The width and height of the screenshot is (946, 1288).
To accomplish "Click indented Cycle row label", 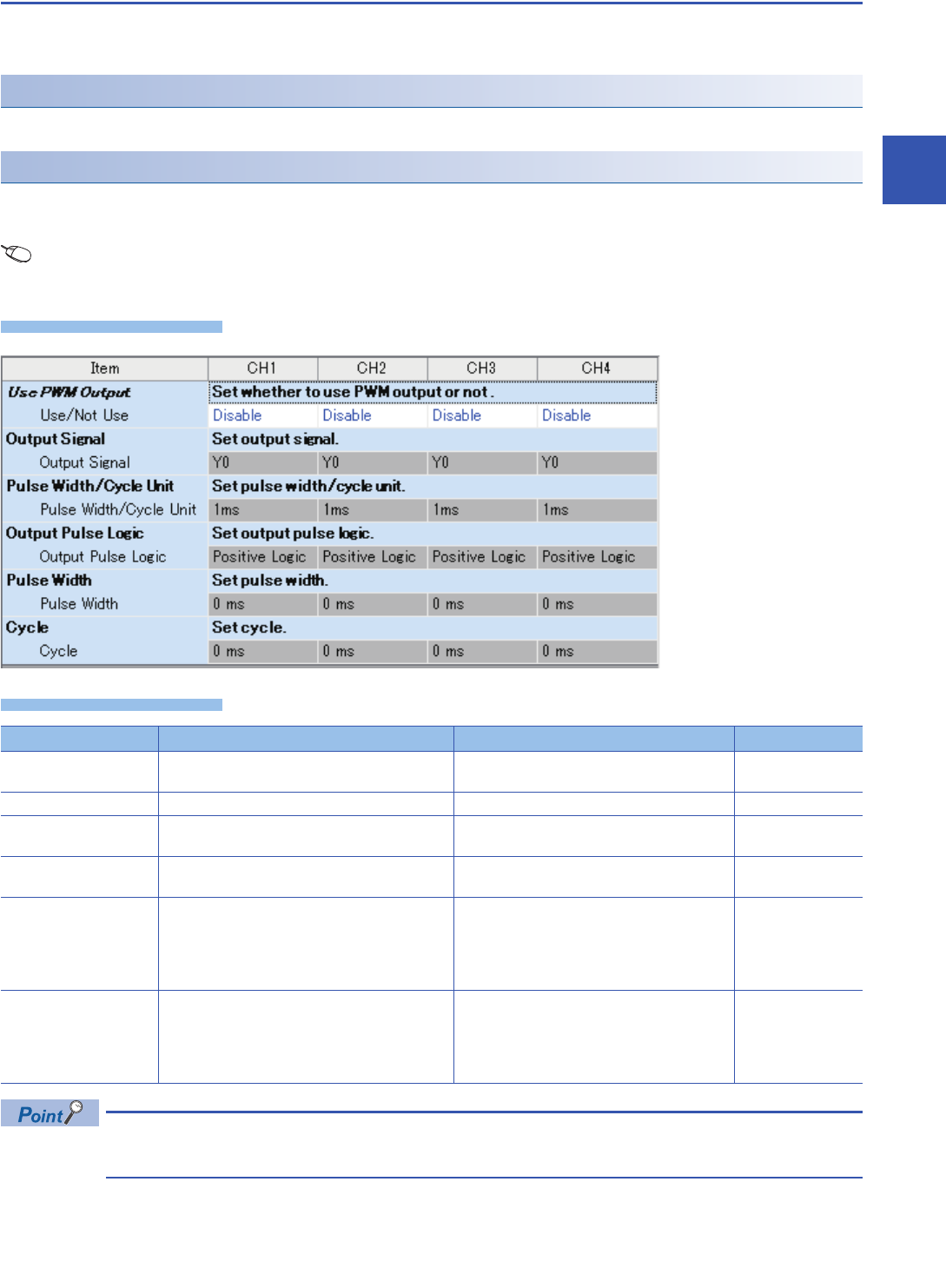I will 58,651.
